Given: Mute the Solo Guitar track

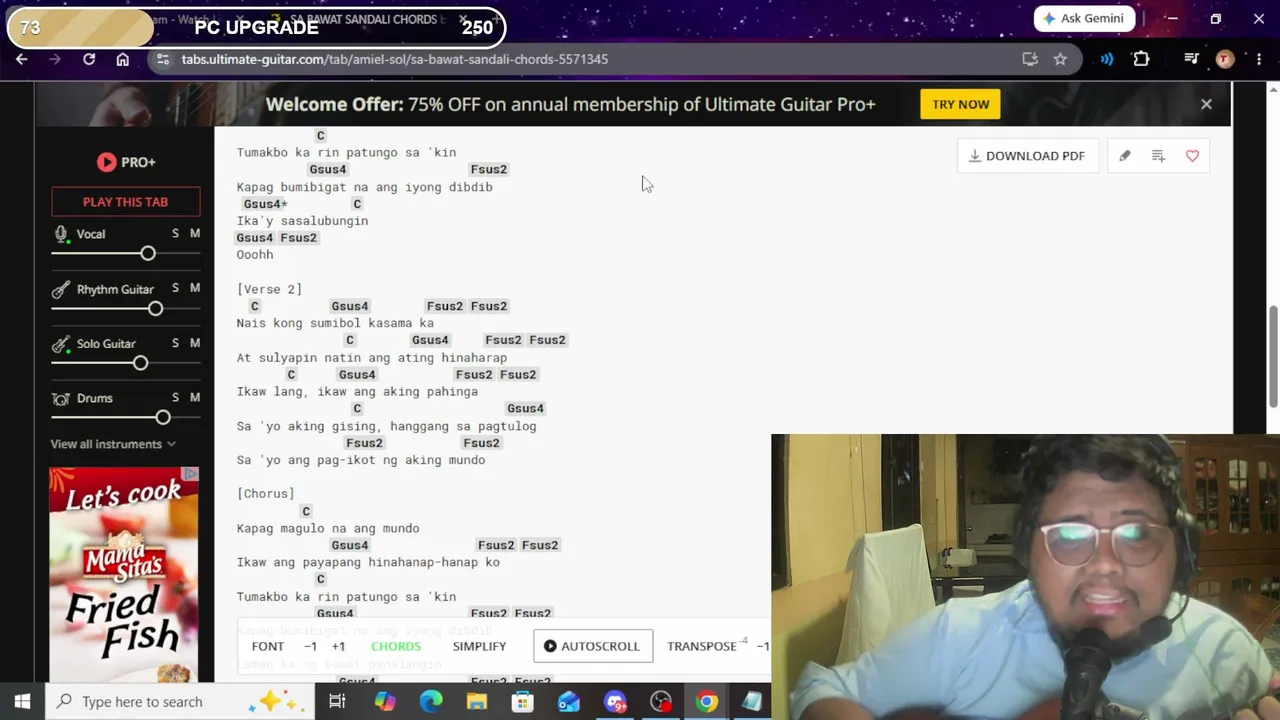Looking at the screenshot, I should coord(195,343).
